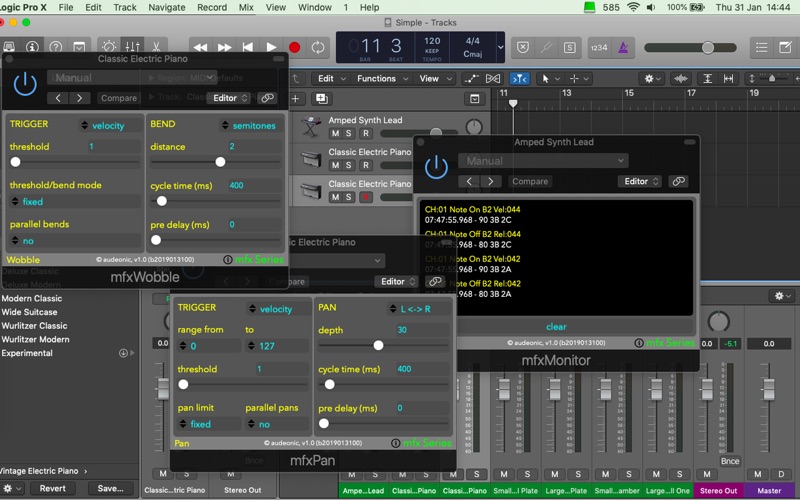Open Quick Help question mark button
Image resolution: width=800 pixels, height=500 pixels.
pyautogui.click(x=56, y=47)
